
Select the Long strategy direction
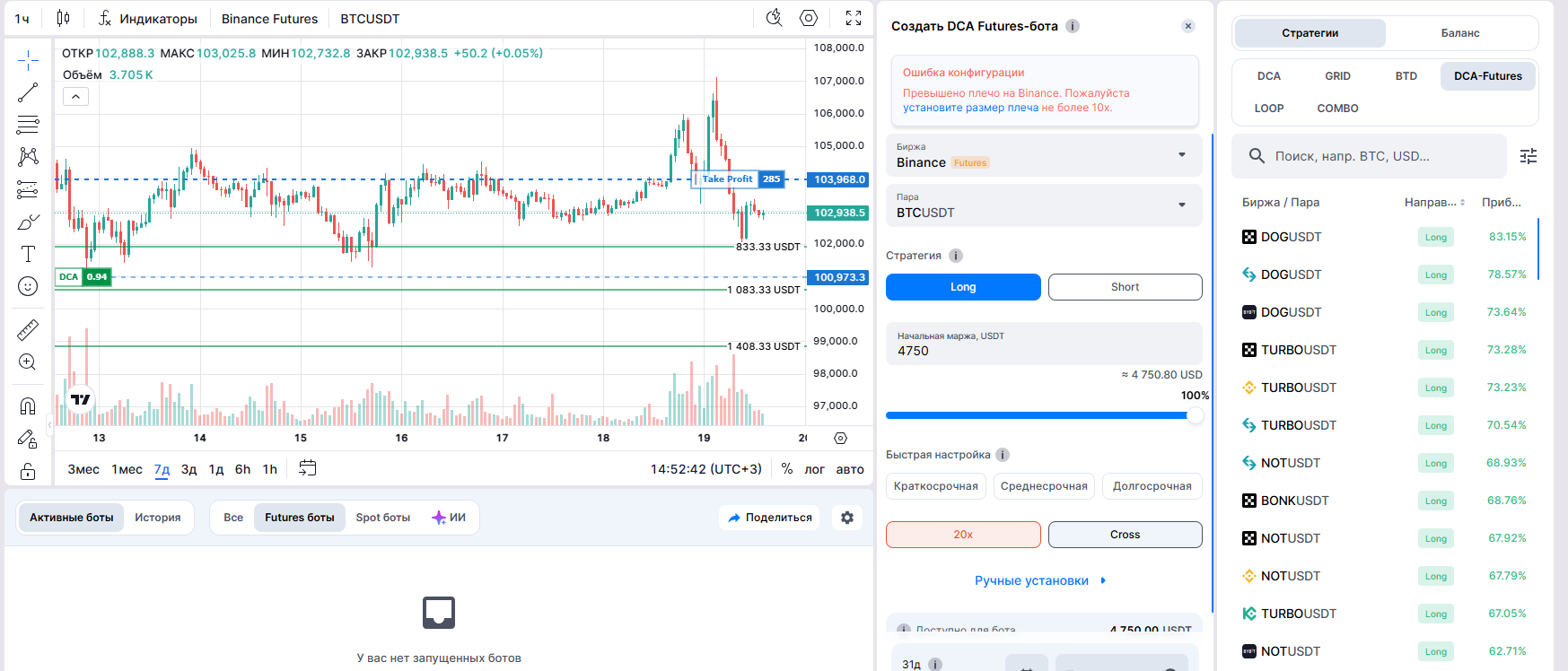(x=963, y=287)
